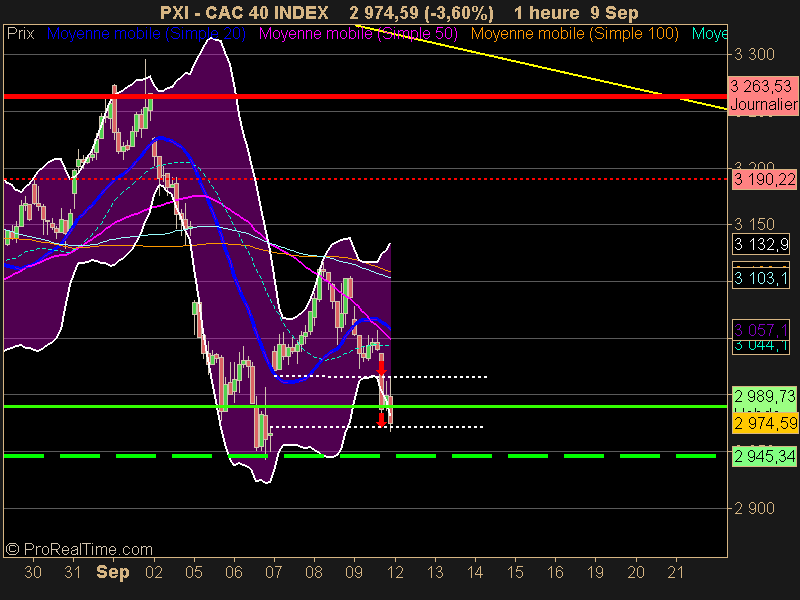This screenshot has width=800, height=600.
Task: Click the cyan '3 103,1' price label
Action: pyautogui.click(x=761, y=279)
